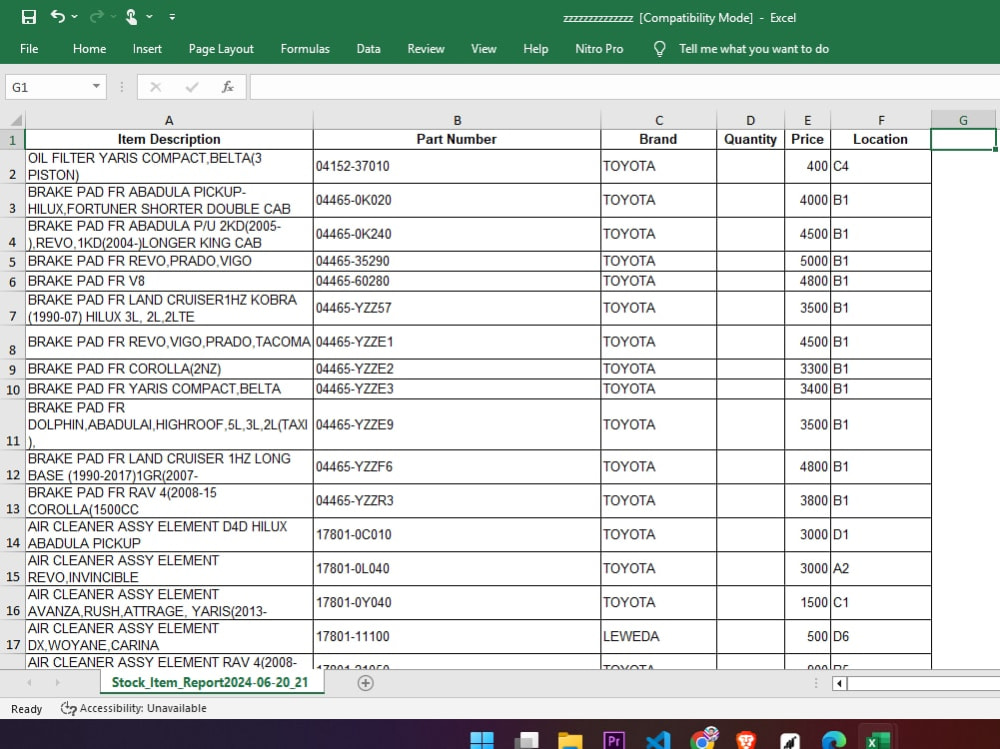This screenshot has height=749, width=1000.
Task: Click the Touch/Mouse Mode icon
Action: (x=131, y=17)
